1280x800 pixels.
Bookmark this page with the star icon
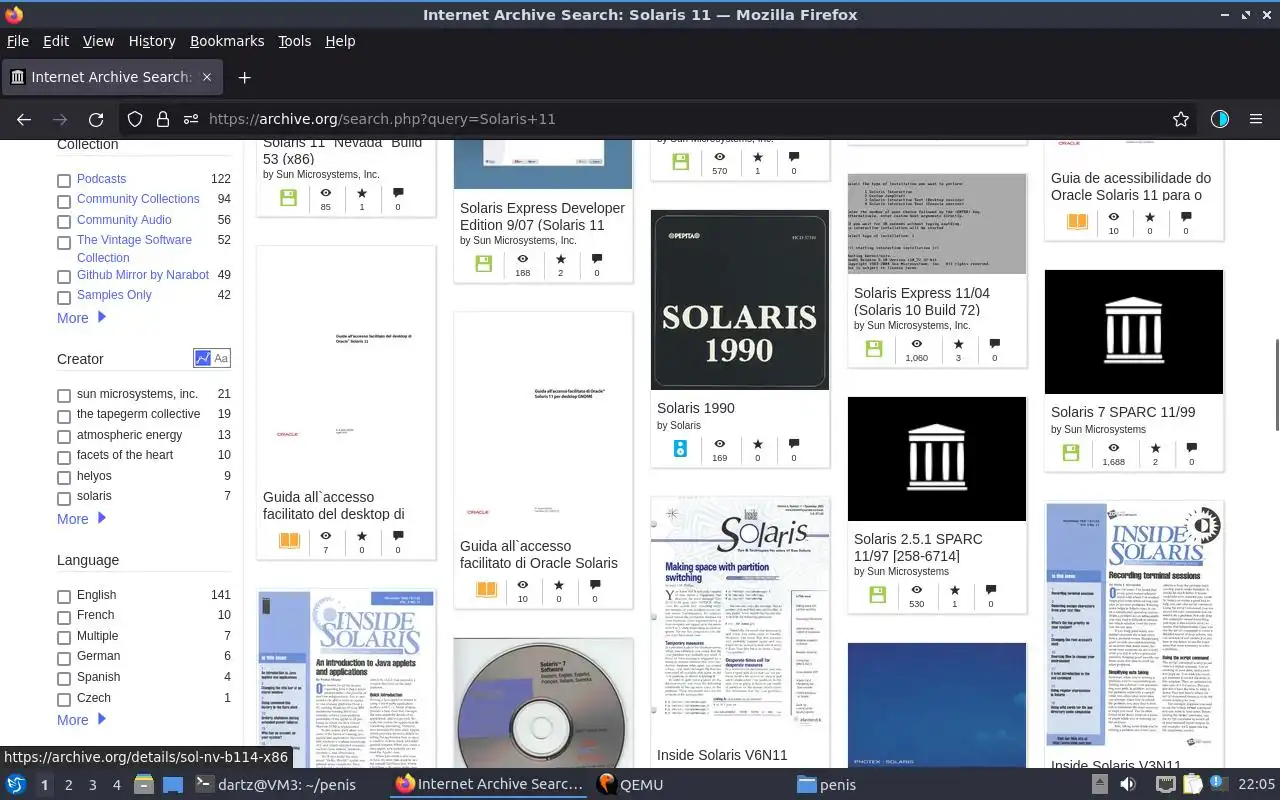tap(1181, 119)
